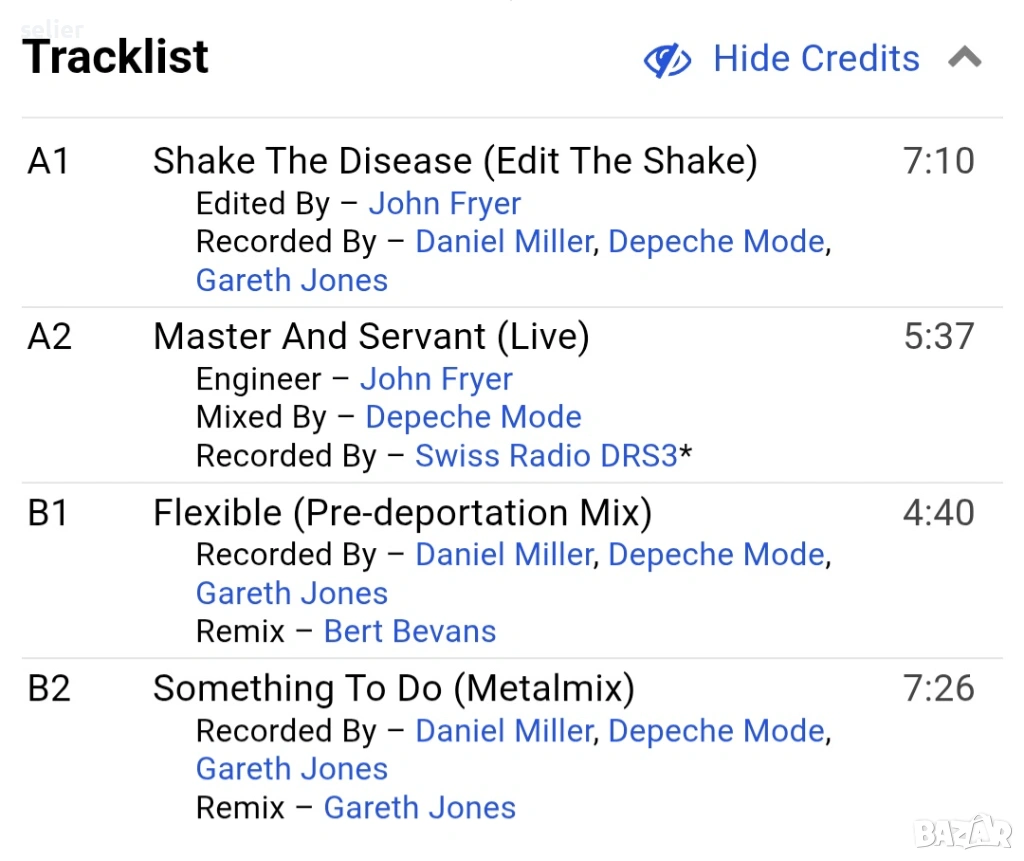Open Bert Bevans remix credit link
The height and width of the screenshot is (861, 1024).
[410, 632]
